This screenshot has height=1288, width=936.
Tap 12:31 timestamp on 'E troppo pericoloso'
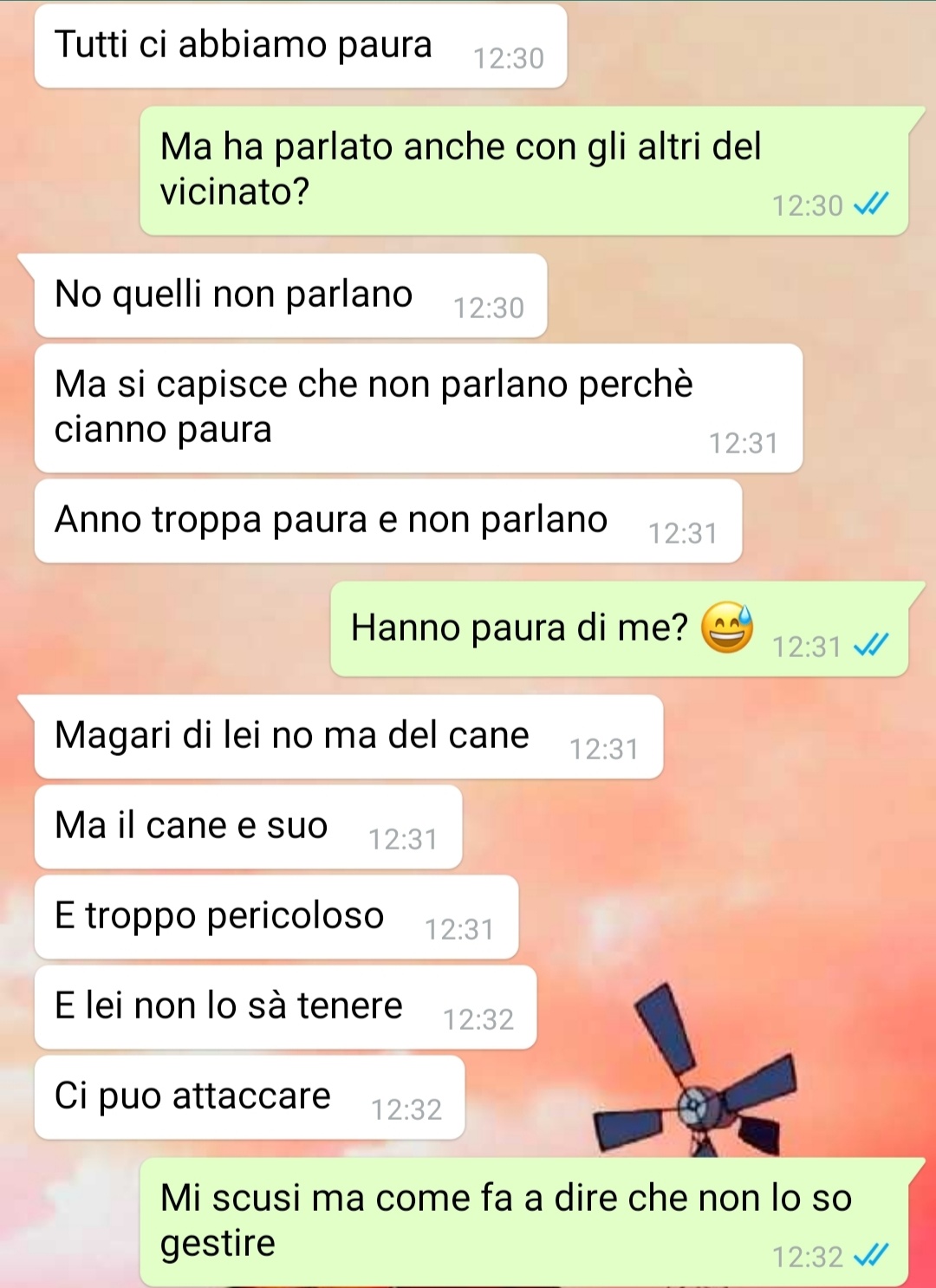click(x=459, y=929)
